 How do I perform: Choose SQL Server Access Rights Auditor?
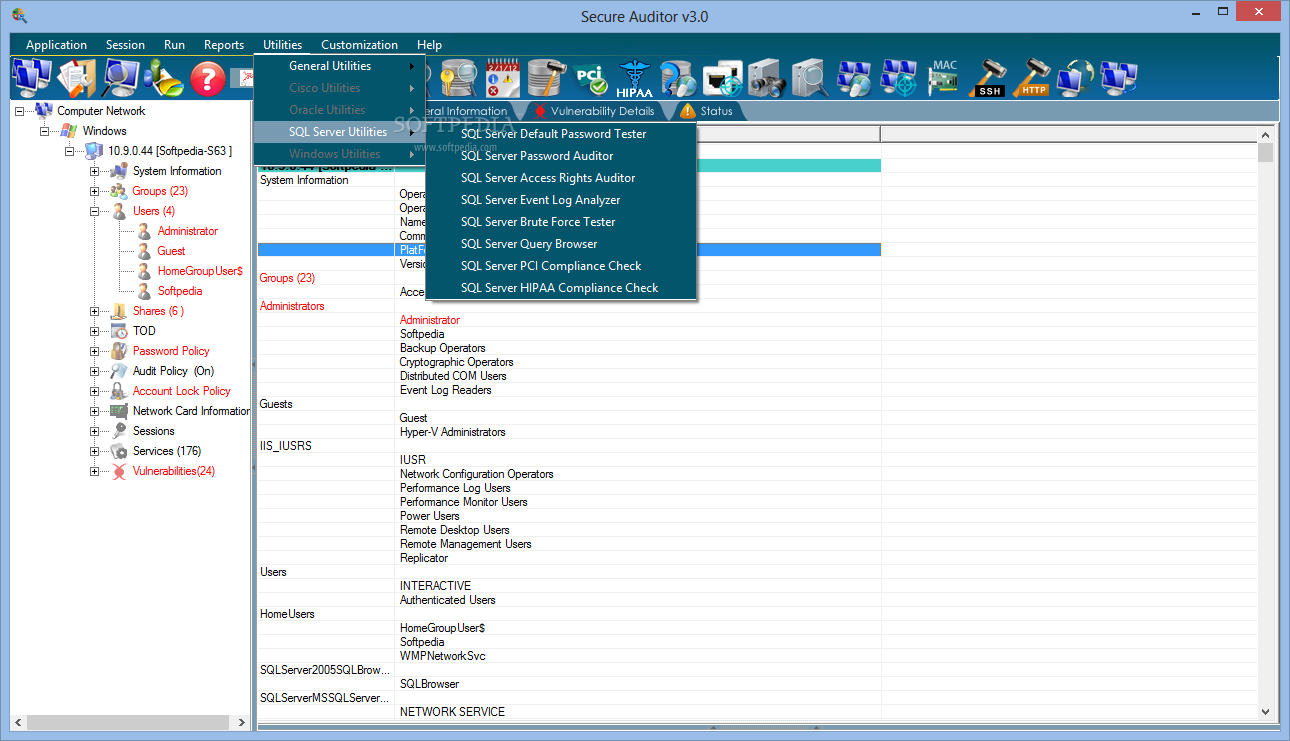tap(561, 178)
